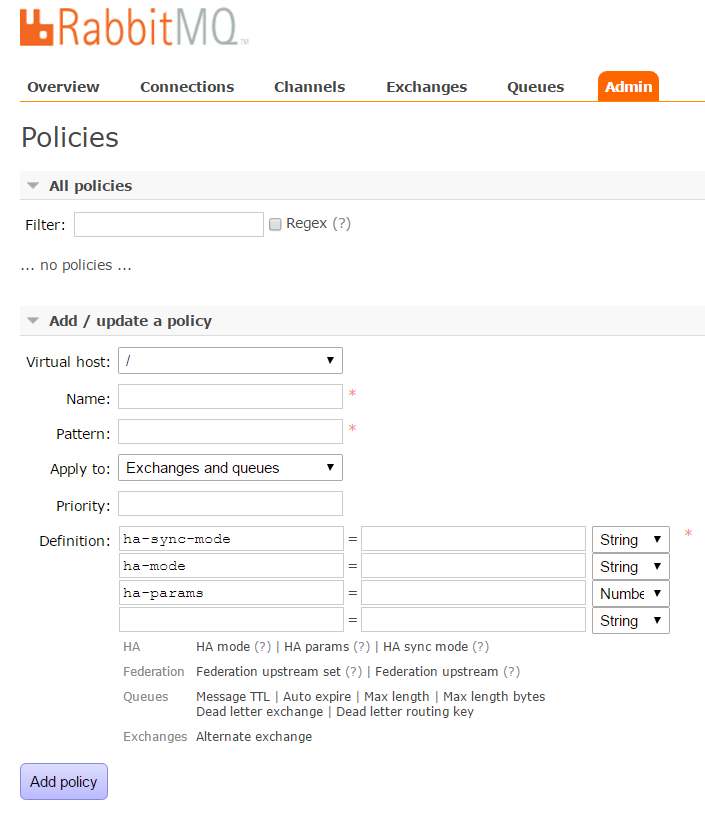
Task: Open the Virtual host dropdown
Action: click(x=230, y=360)
